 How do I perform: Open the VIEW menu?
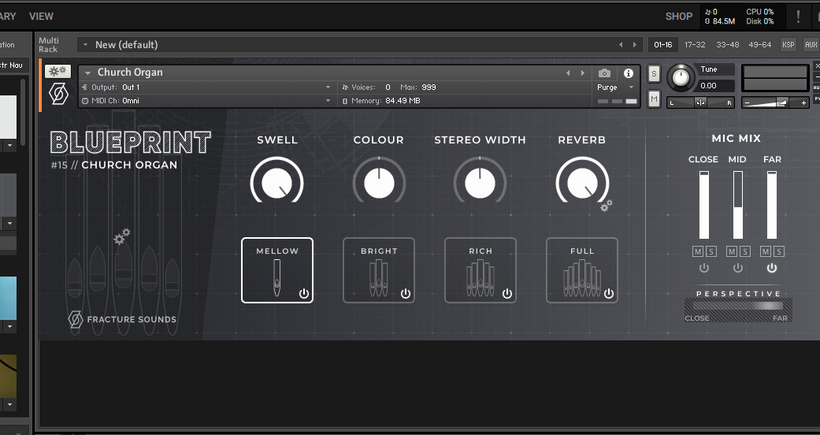tap(41, 16)
